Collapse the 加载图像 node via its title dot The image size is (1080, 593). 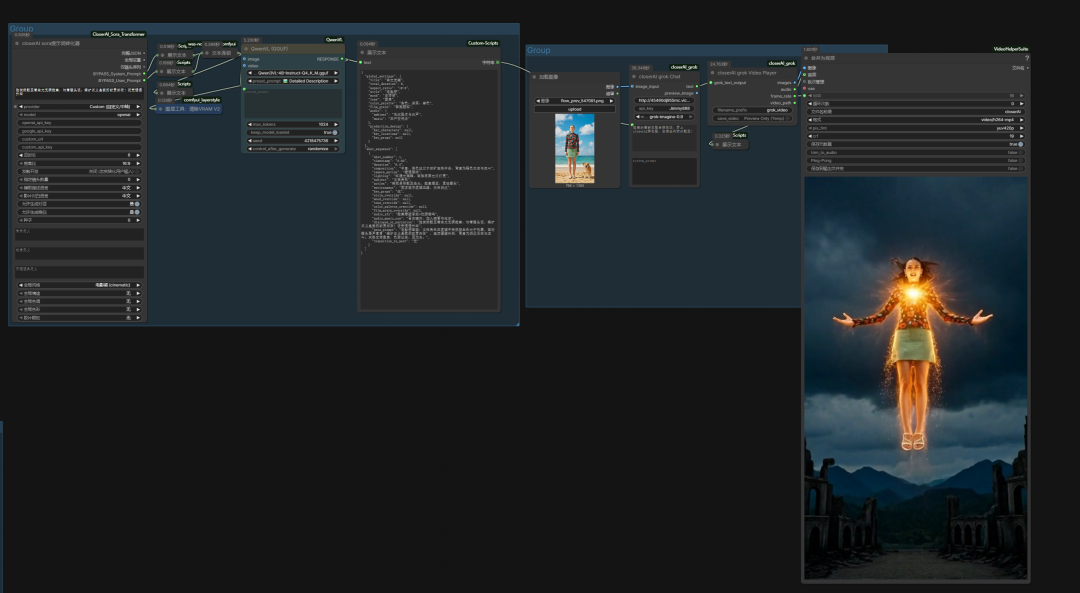point(534,76)
